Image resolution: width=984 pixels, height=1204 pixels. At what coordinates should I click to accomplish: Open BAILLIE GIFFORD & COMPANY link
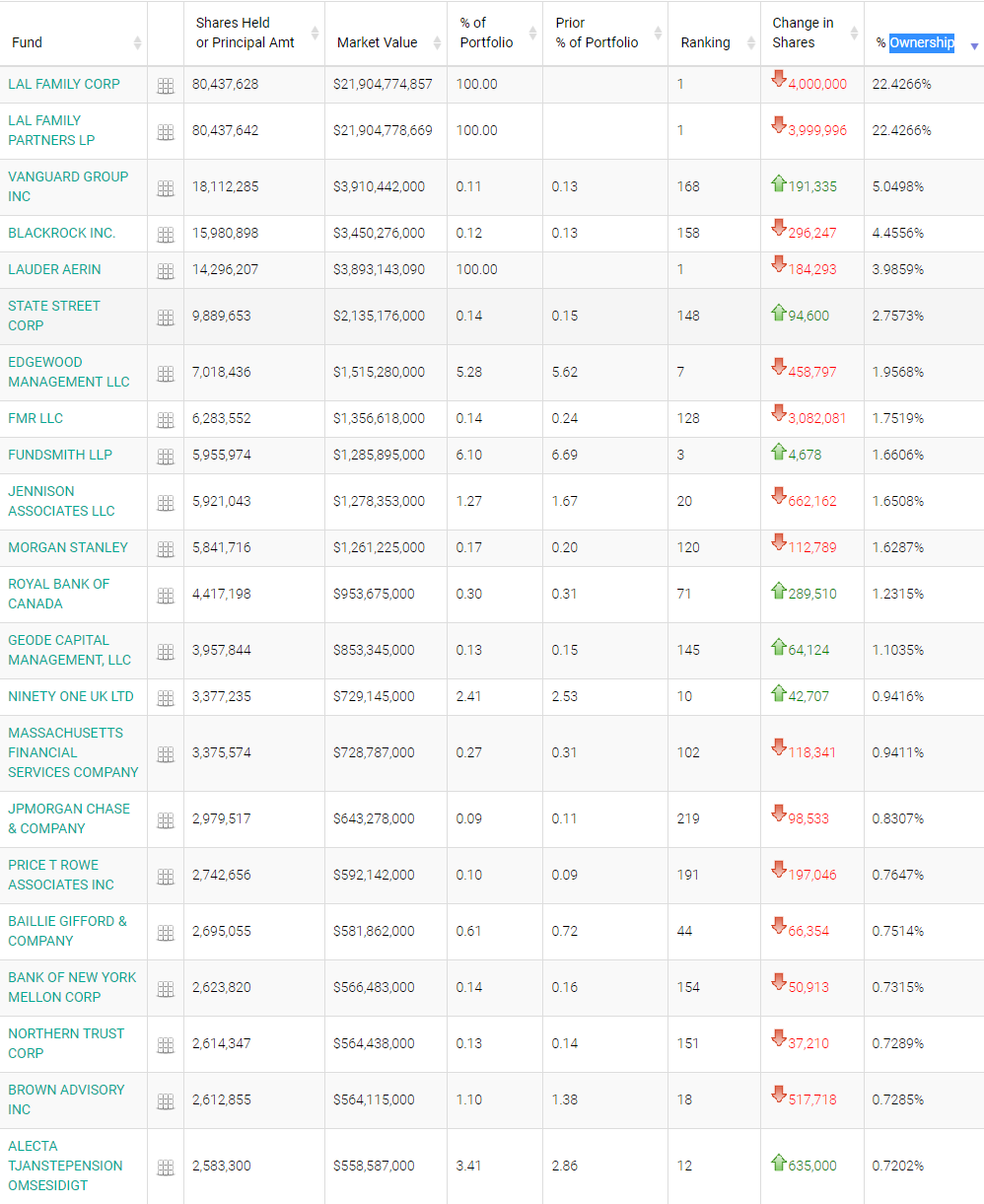click(68, 931)
